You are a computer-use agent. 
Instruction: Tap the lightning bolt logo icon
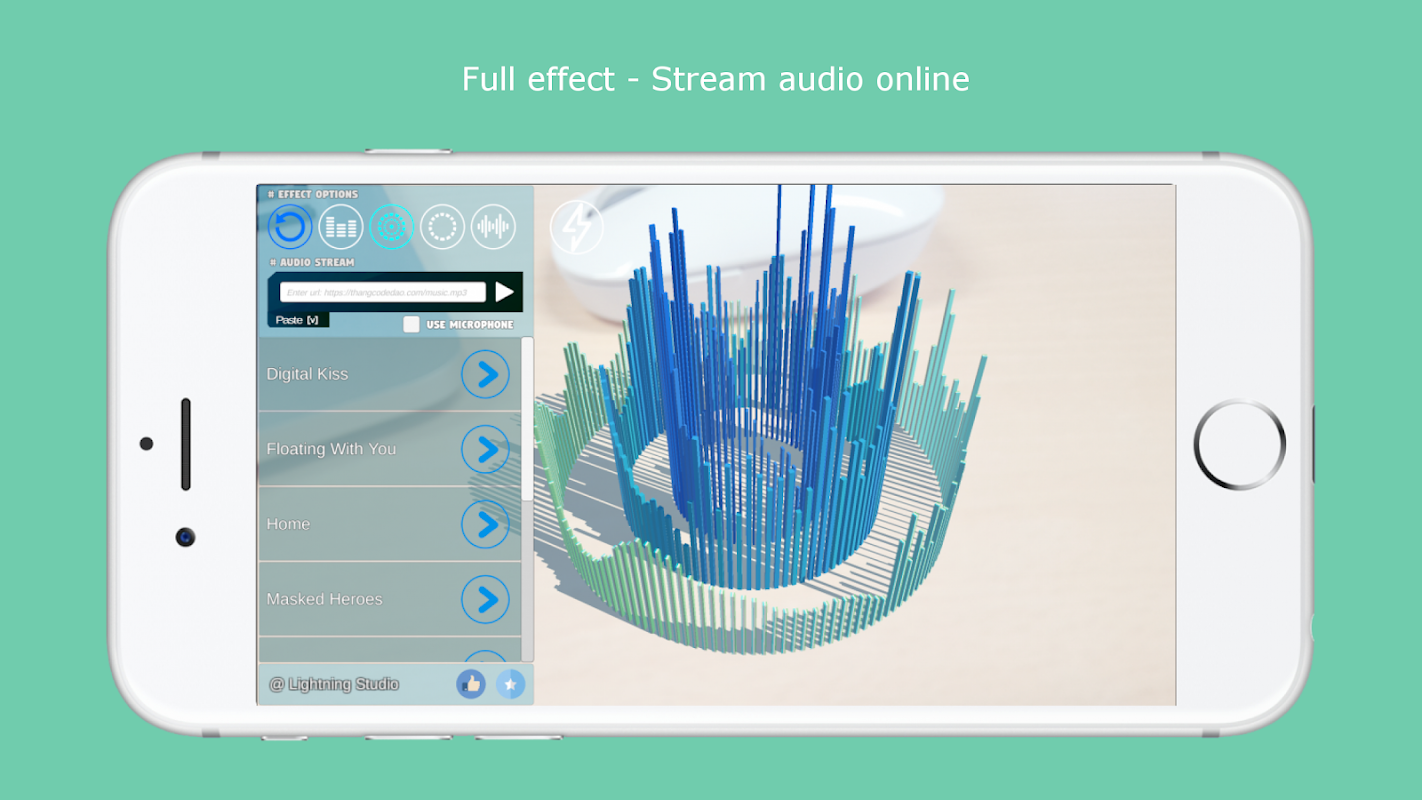(x=577, y=227)
